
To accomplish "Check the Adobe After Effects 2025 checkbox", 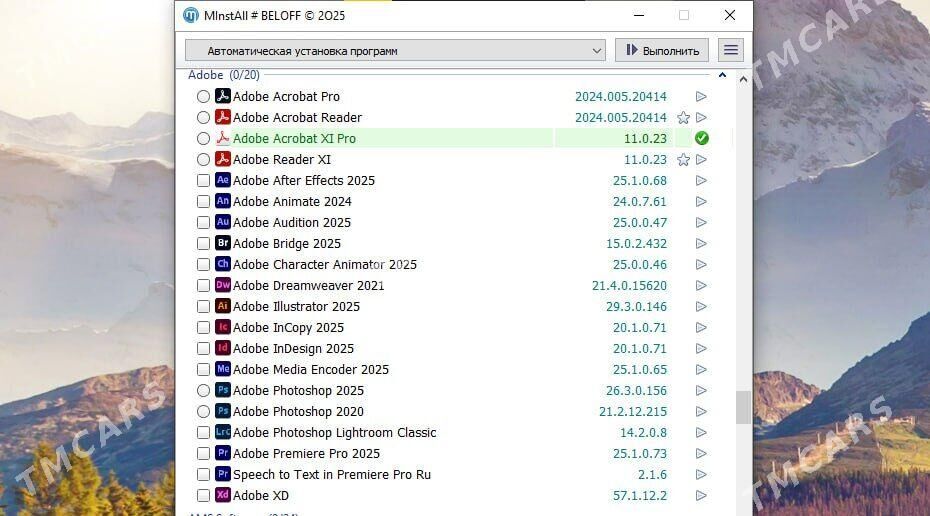I will [203, 180].
